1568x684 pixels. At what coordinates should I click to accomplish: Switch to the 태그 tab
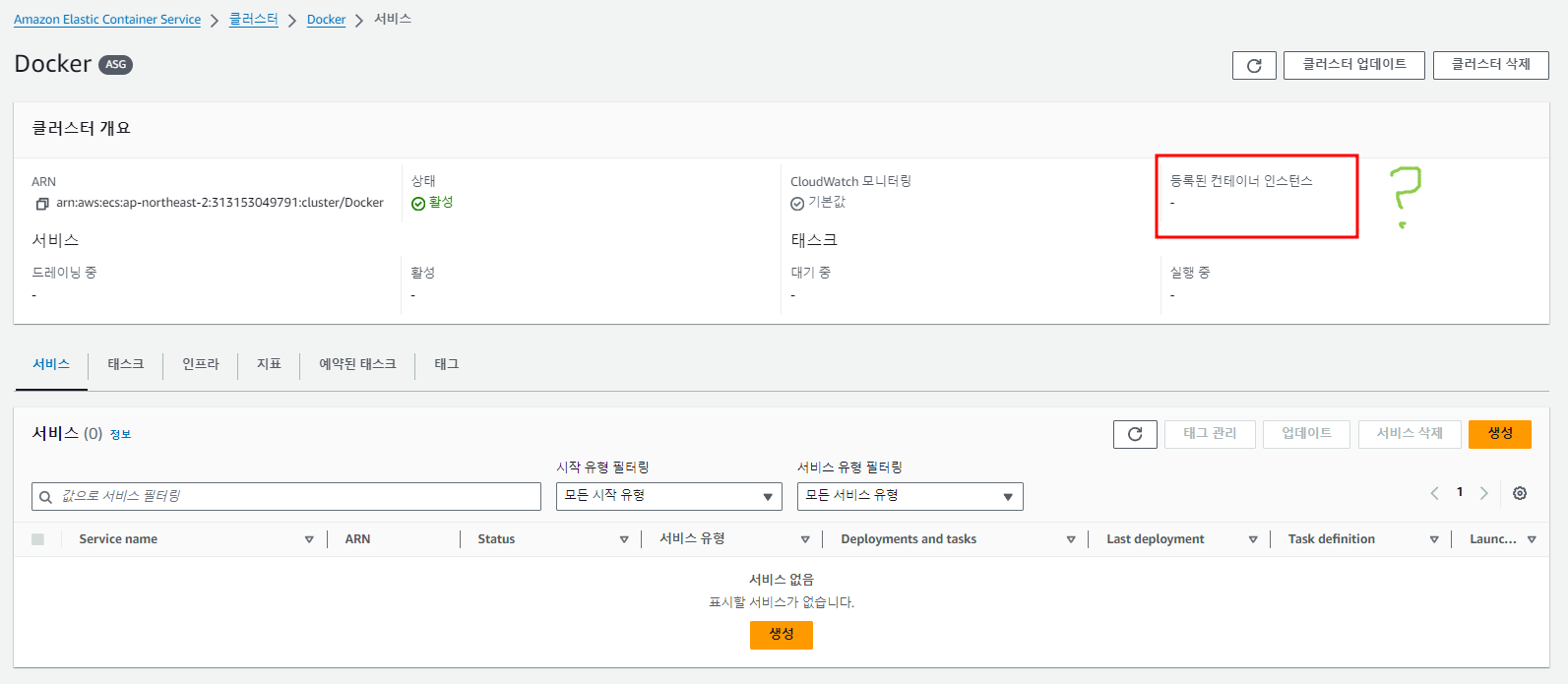(x=447, y=364)
